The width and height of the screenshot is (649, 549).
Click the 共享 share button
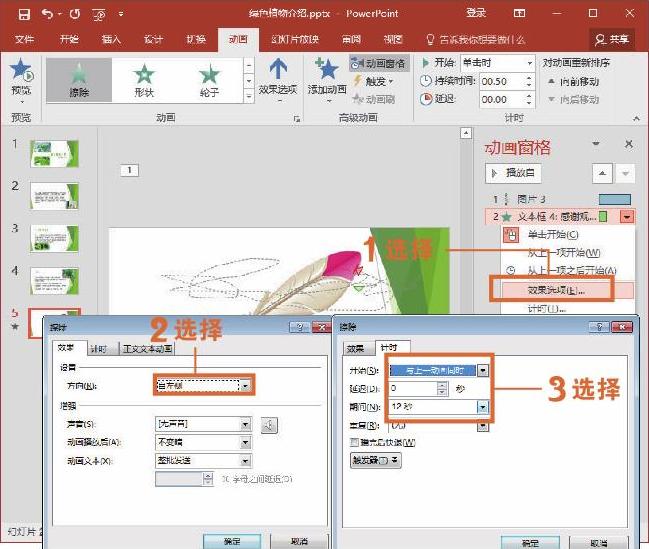(x=612, y=39)
